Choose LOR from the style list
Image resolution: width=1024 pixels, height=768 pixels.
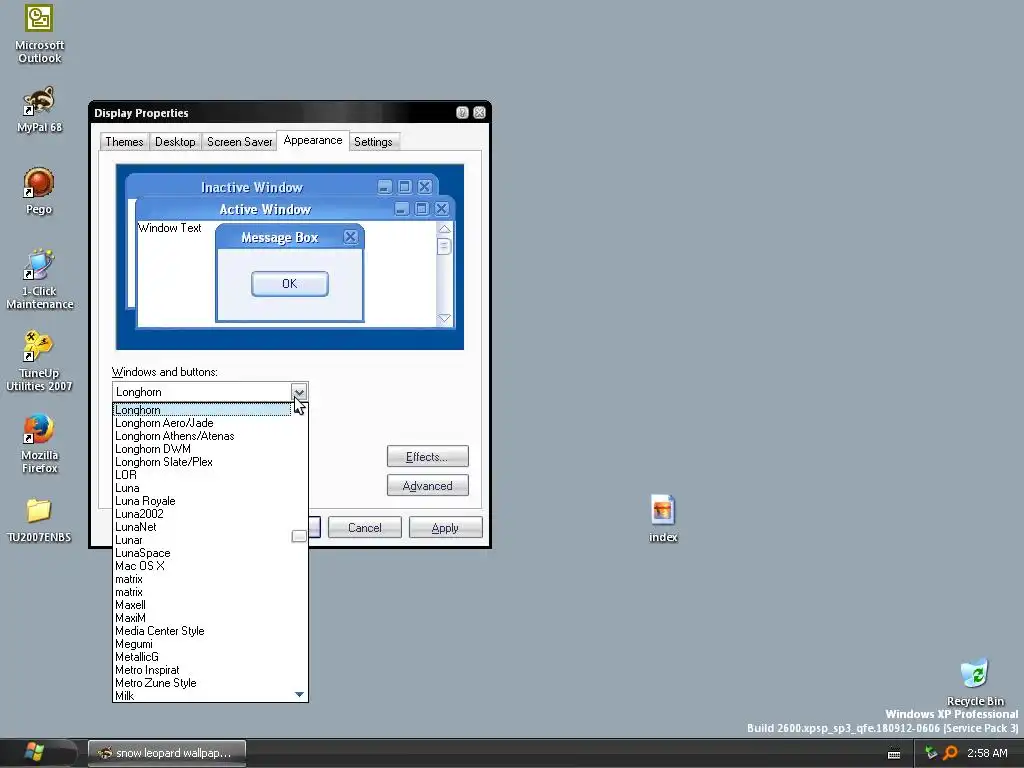[x=202, y=475]
